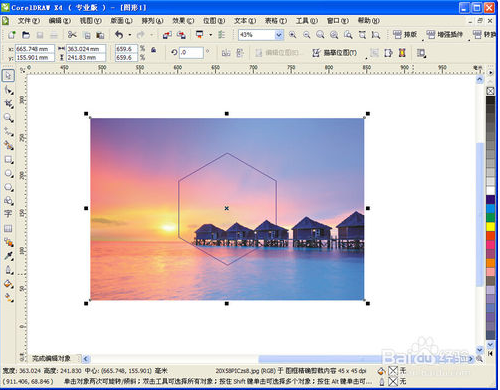Click the width field 363.024 mm
The width and height of the screenshot is (500, 390).
click(86, 49)
